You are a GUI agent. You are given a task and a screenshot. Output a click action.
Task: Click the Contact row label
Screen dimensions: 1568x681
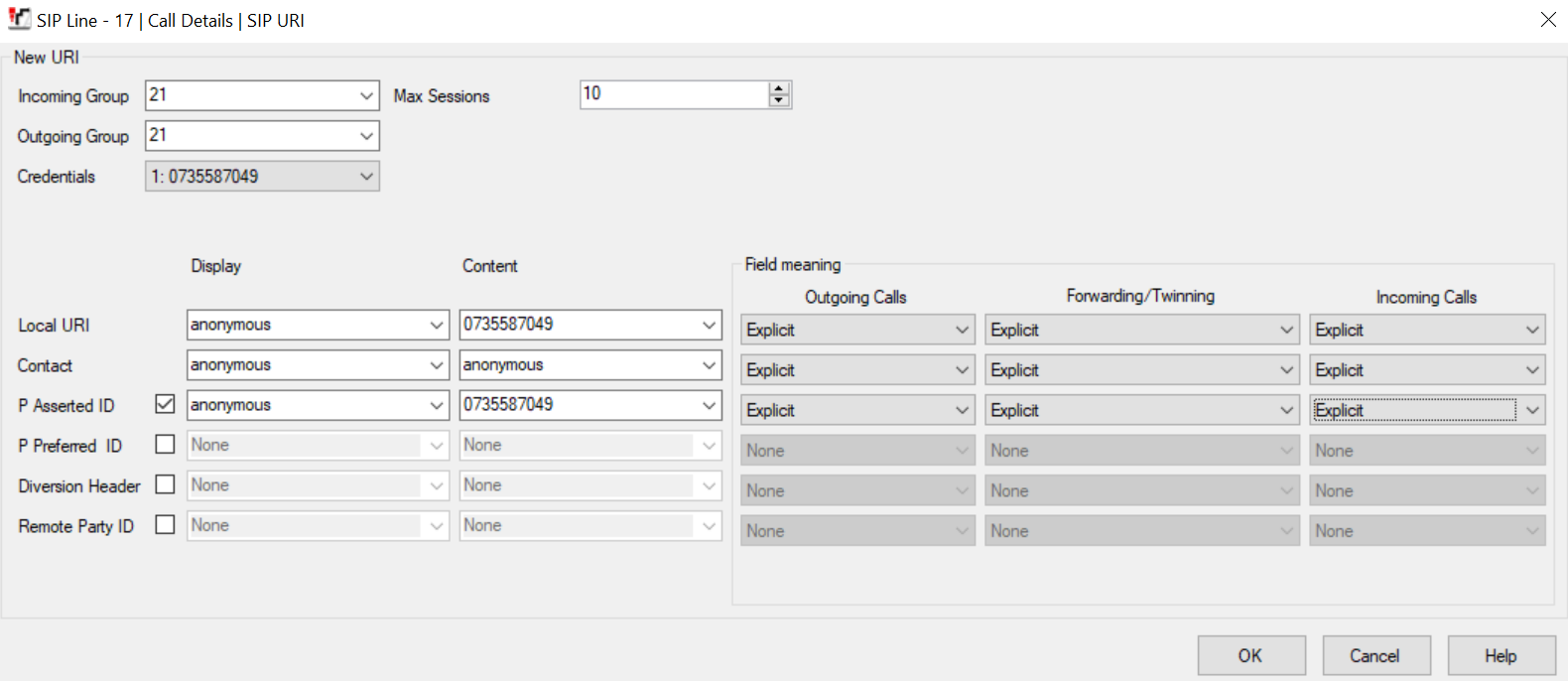(x=45, y=365)
